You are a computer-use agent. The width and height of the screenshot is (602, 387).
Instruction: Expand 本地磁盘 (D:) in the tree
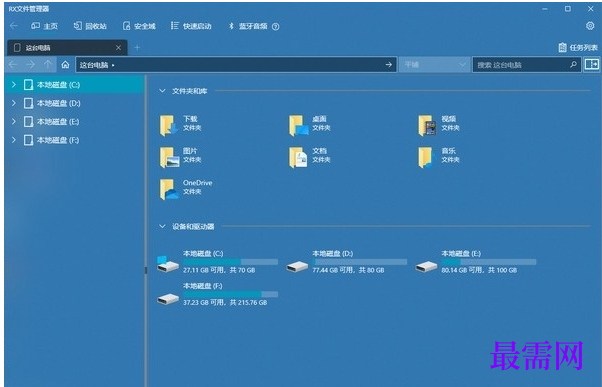[x=14, y=103]
